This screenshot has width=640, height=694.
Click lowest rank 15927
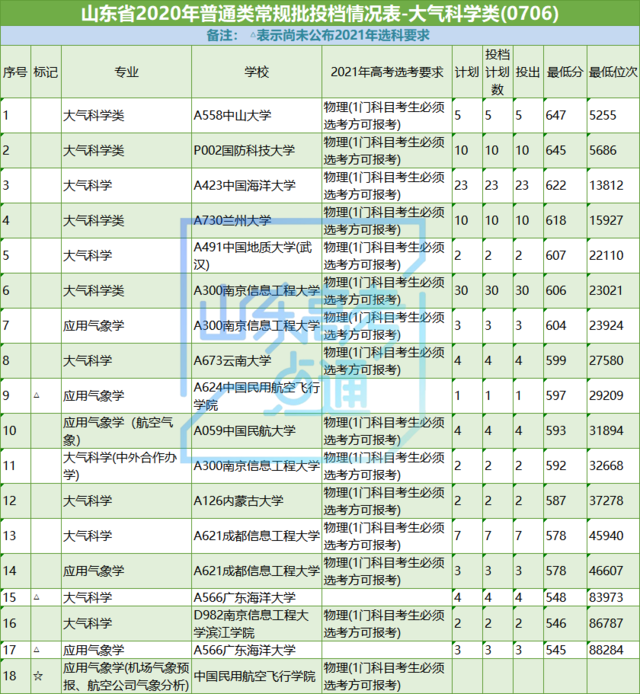pyautogui.click(x=606, y=220)
